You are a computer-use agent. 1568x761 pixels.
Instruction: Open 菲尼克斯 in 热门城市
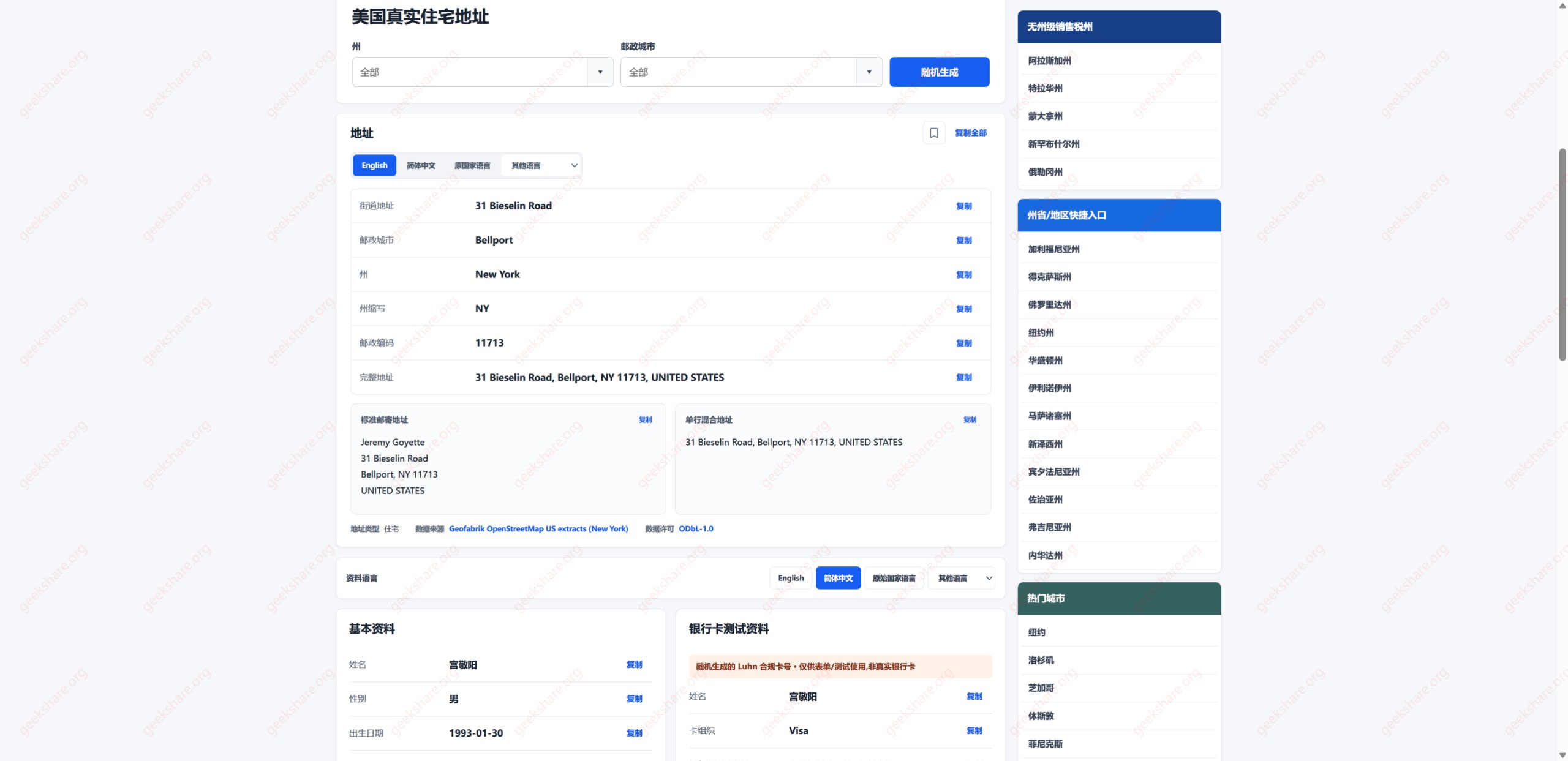coord(1045,744)
